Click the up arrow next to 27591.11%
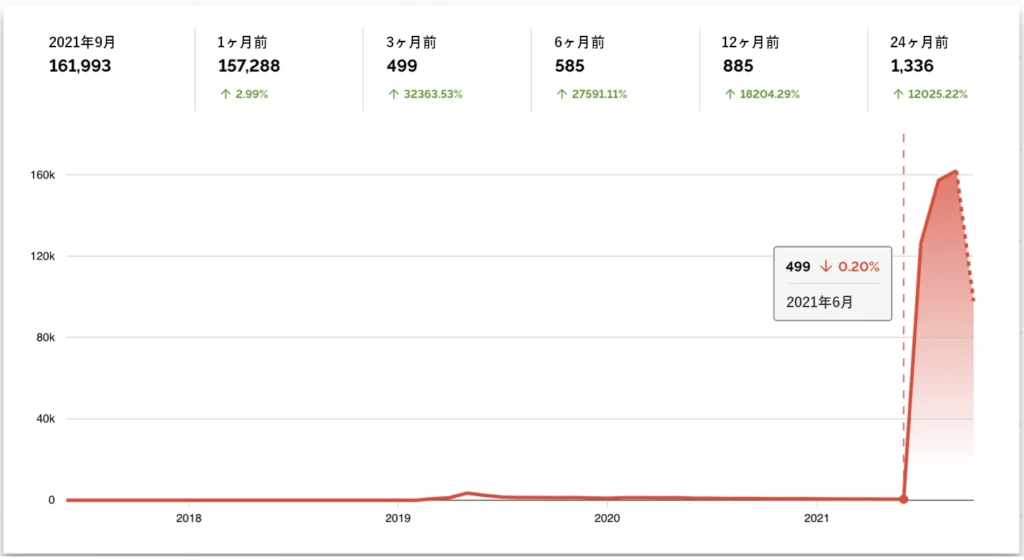 pos(560,94)
